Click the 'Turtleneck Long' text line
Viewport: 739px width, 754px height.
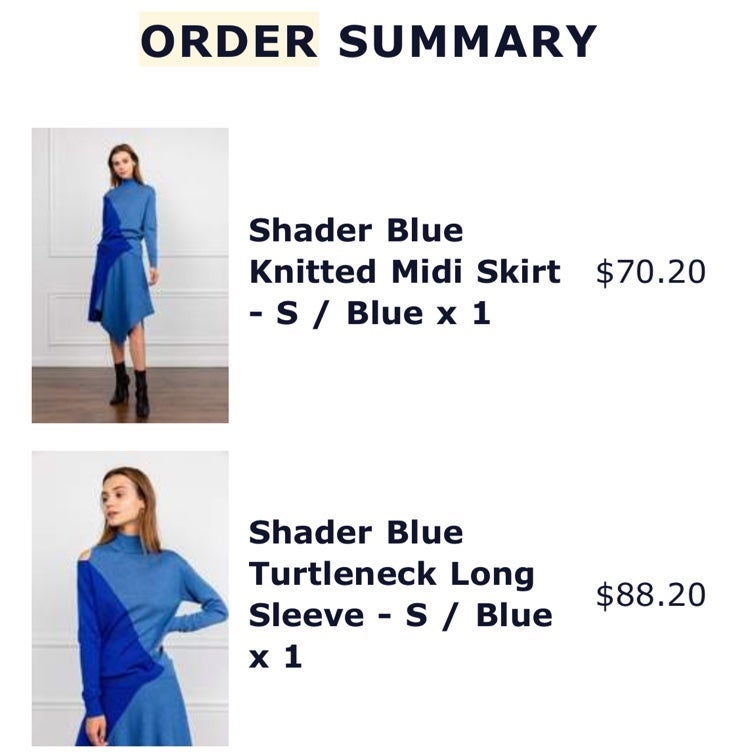click(x=391, y=574)
